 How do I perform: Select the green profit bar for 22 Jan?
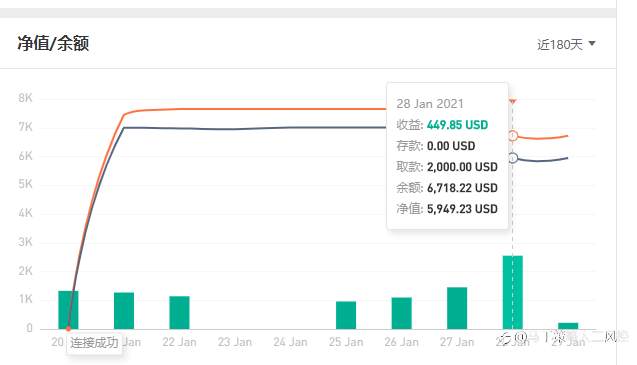pos(180,313)
